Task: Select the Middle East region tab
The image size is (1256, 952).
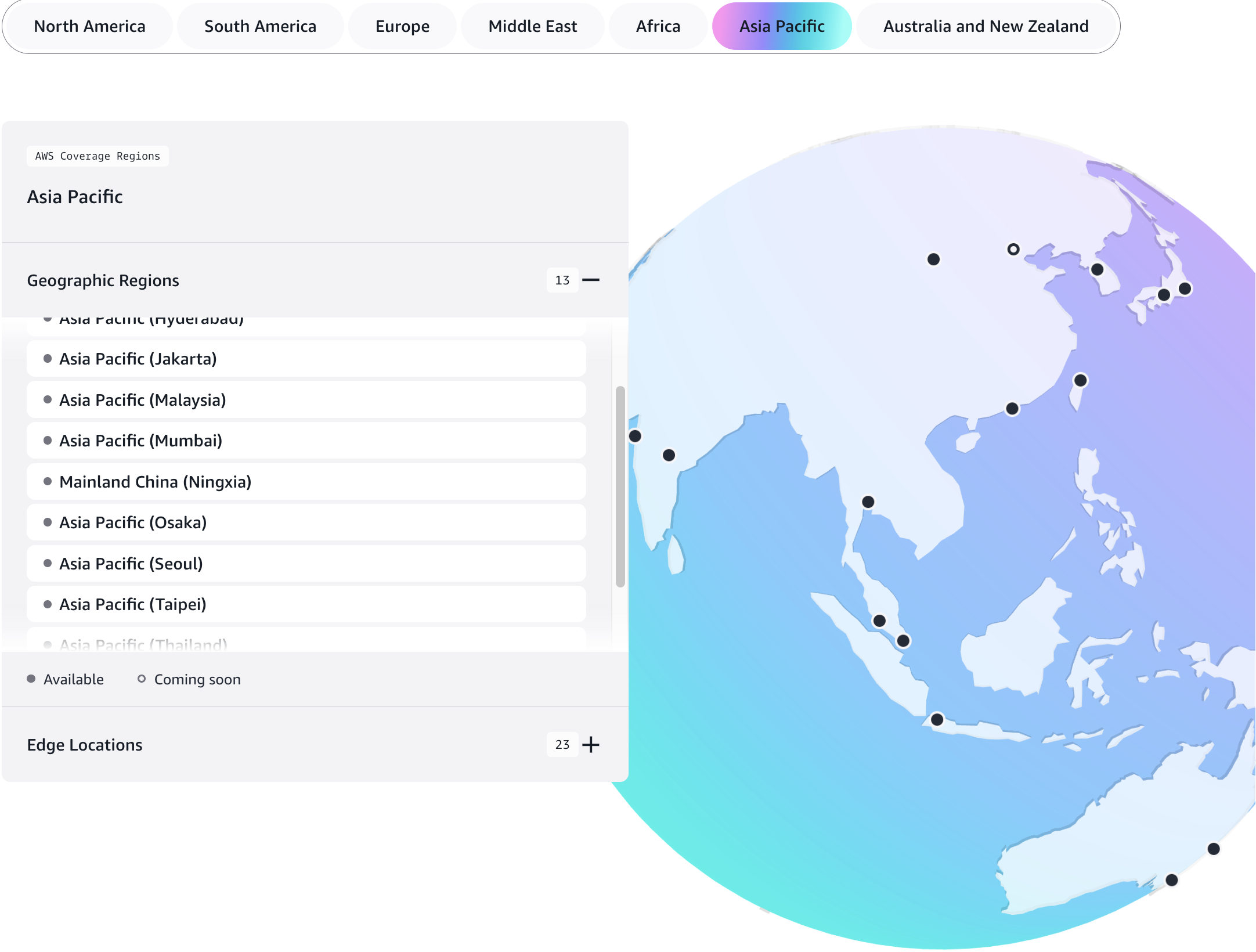Action: tap(532, 26)
